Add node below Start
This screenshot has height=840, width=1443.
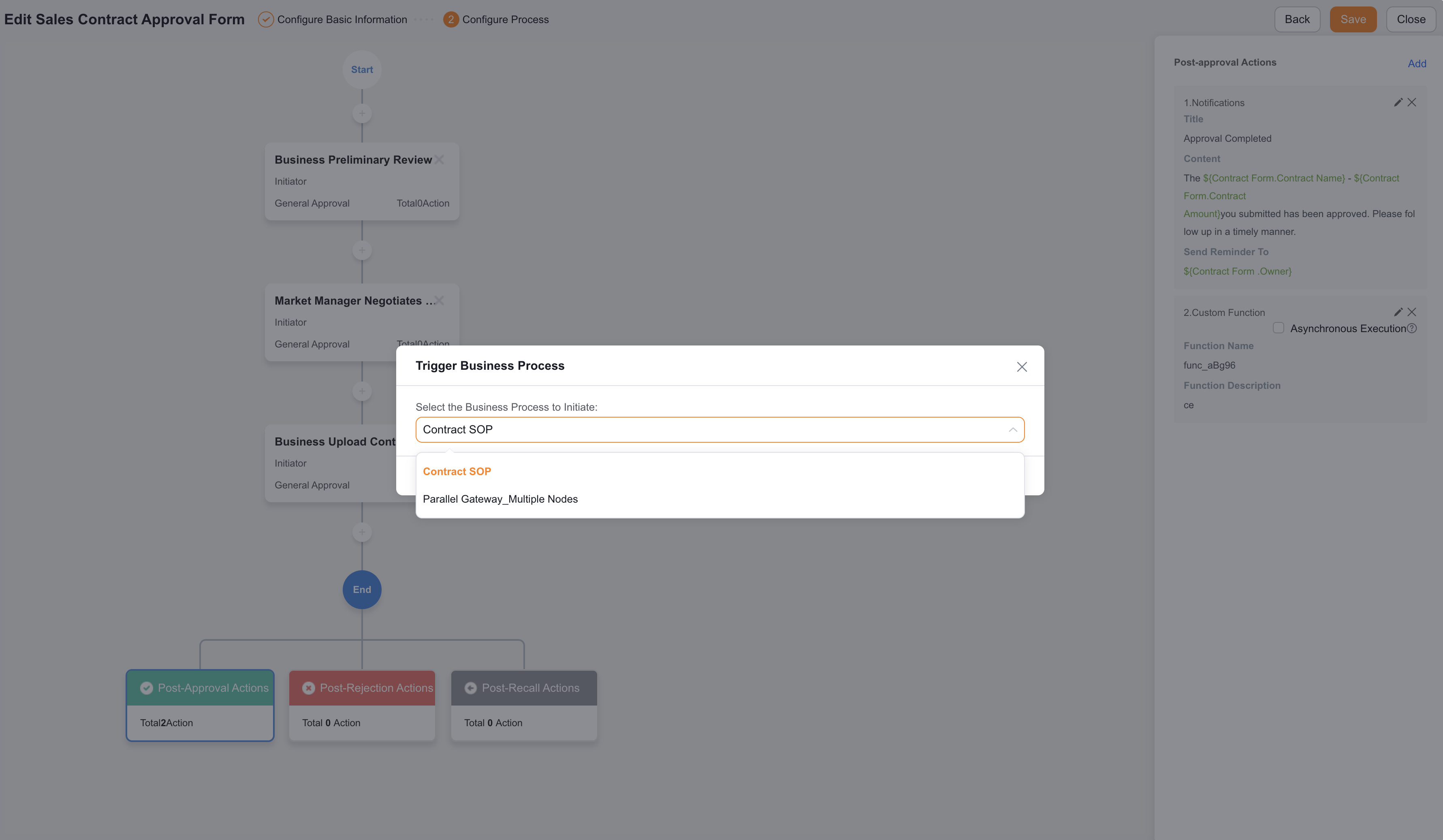362,113
